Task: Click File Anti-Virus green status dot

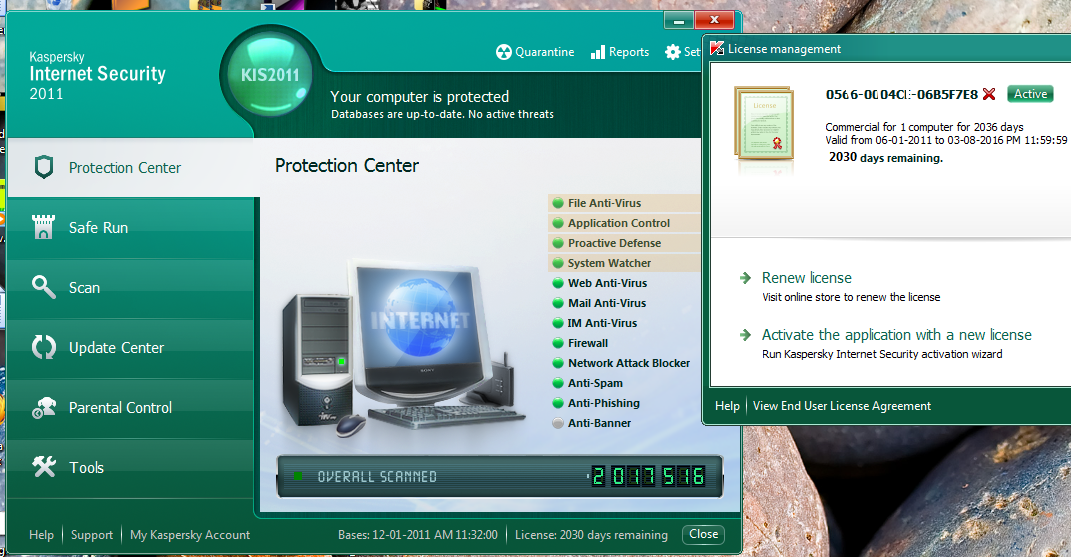Action: coord(558,203)
